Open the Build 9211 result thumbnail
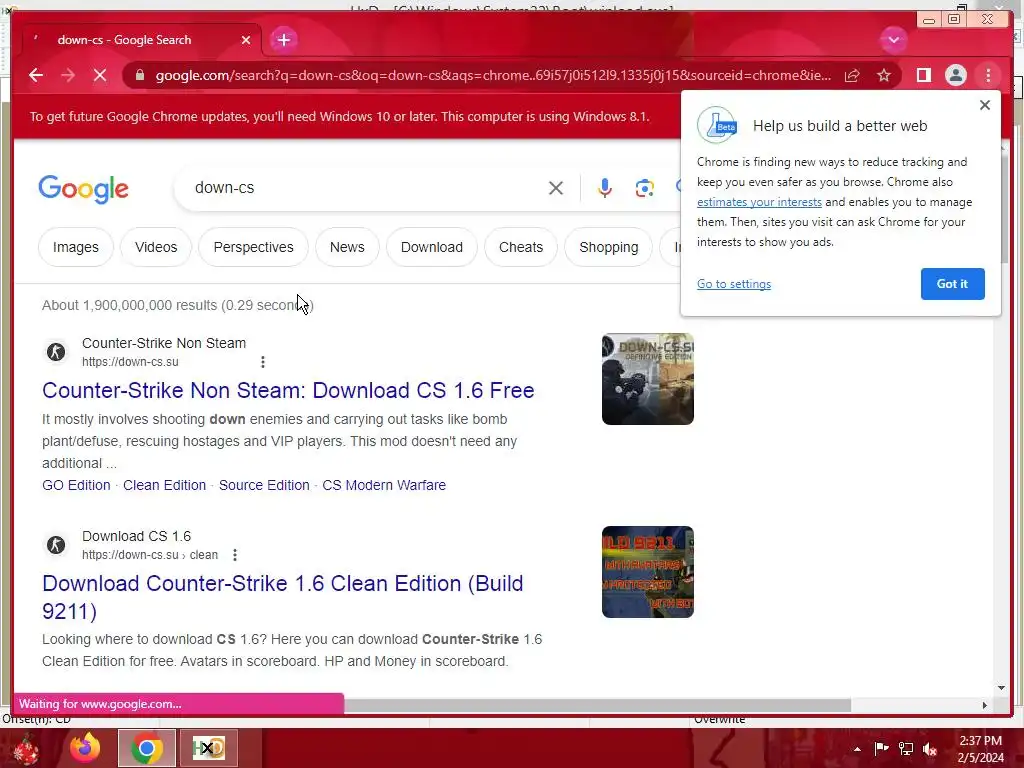This screenshot has height=768, width=1024. click(648, 572)
